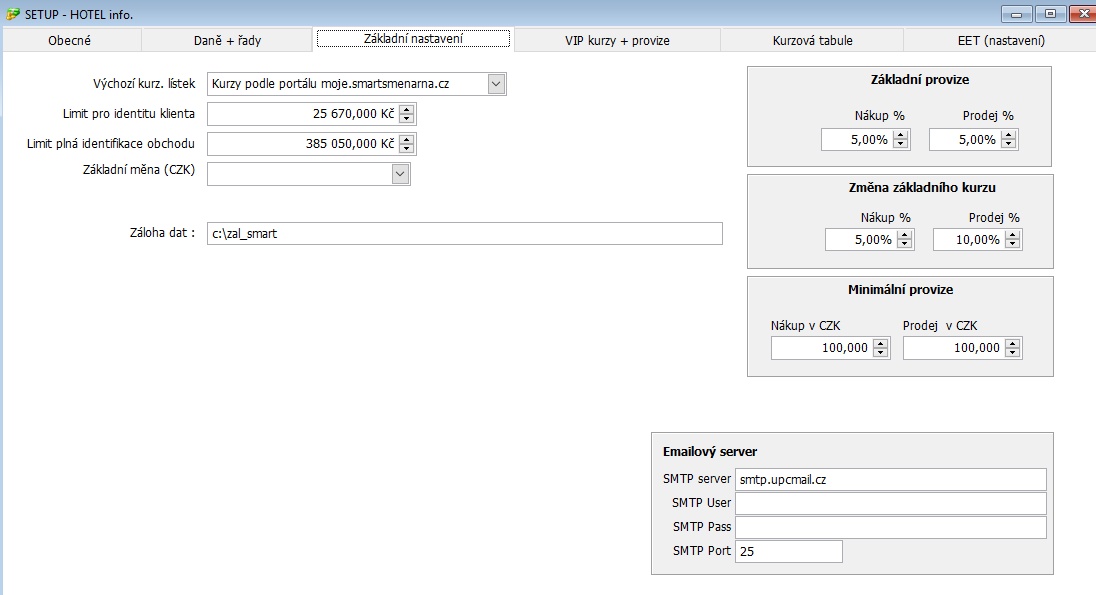This screenshot has height=595, width=1096.
Task: Increase Základní provize Prodej % value
Action: coord(1009,135)
